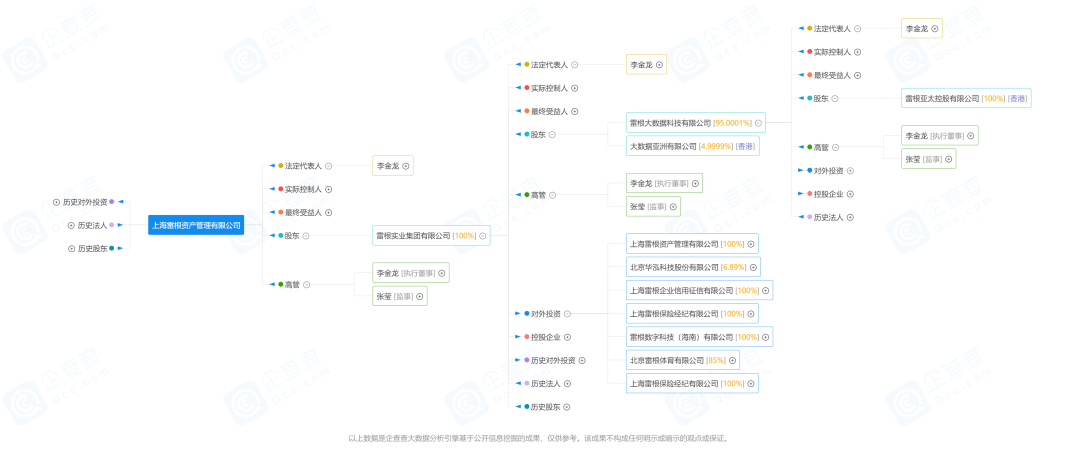
Task: Click the 香港 tag on 雷根亚太控股有限公司
Action: tap(1017, 98)
